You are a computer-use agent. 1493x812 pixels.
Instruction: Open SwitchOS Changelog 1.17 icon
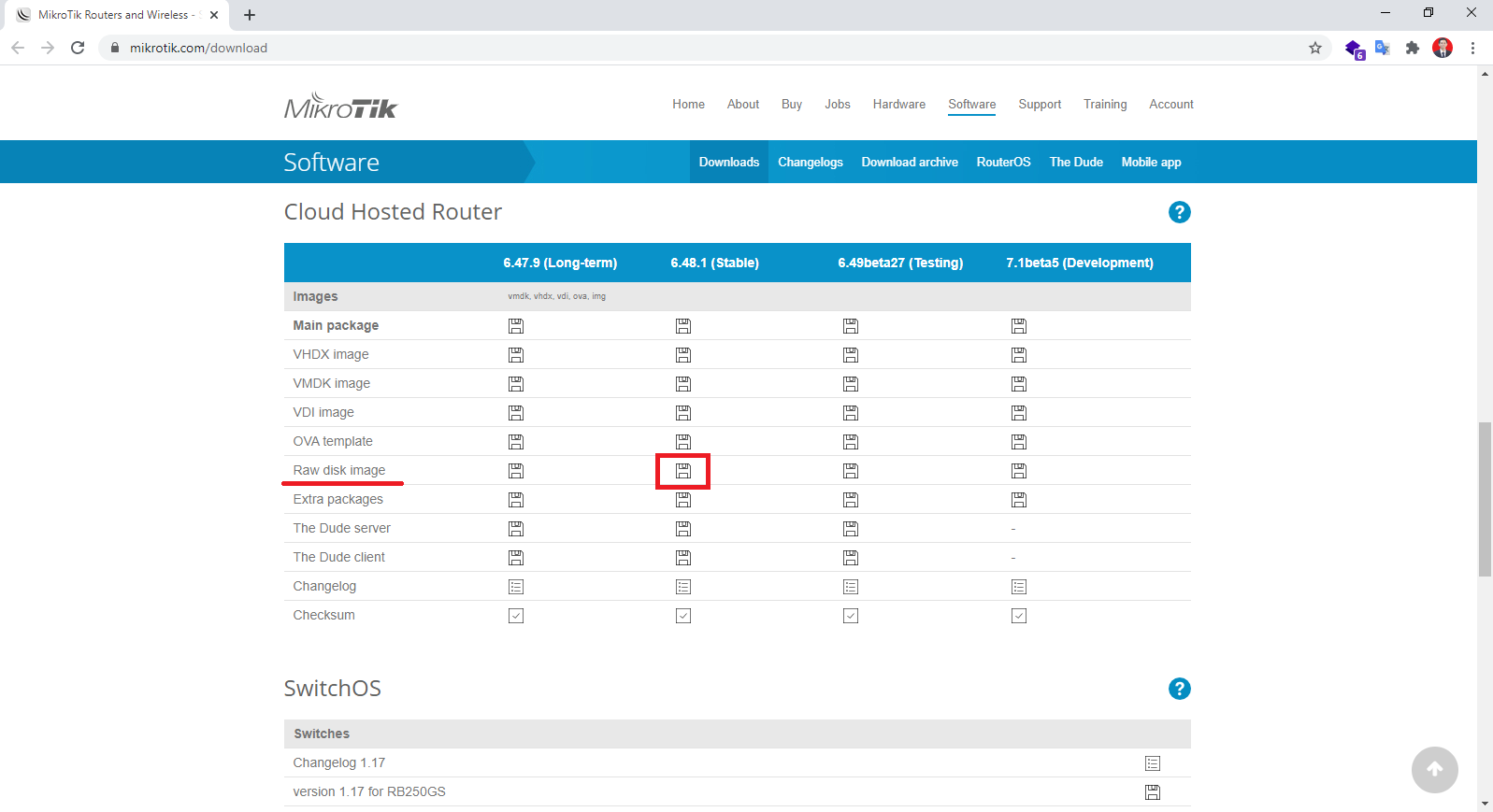coord(1153,763)
